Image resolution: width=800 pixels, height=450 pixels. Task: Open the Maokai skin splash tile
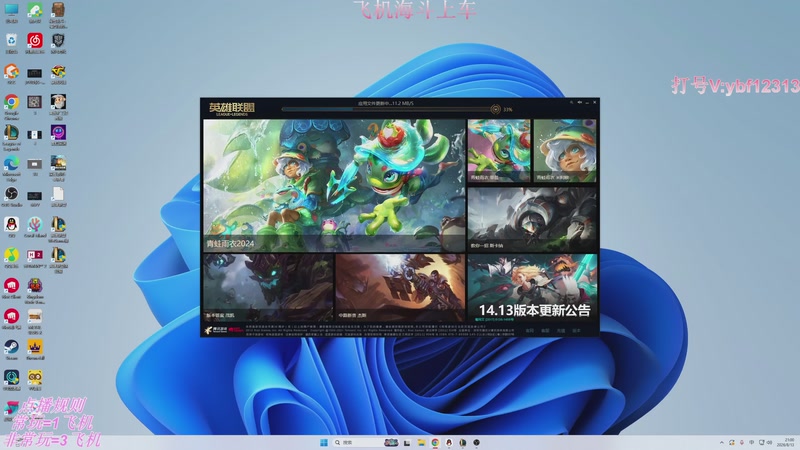coord(268,288)
